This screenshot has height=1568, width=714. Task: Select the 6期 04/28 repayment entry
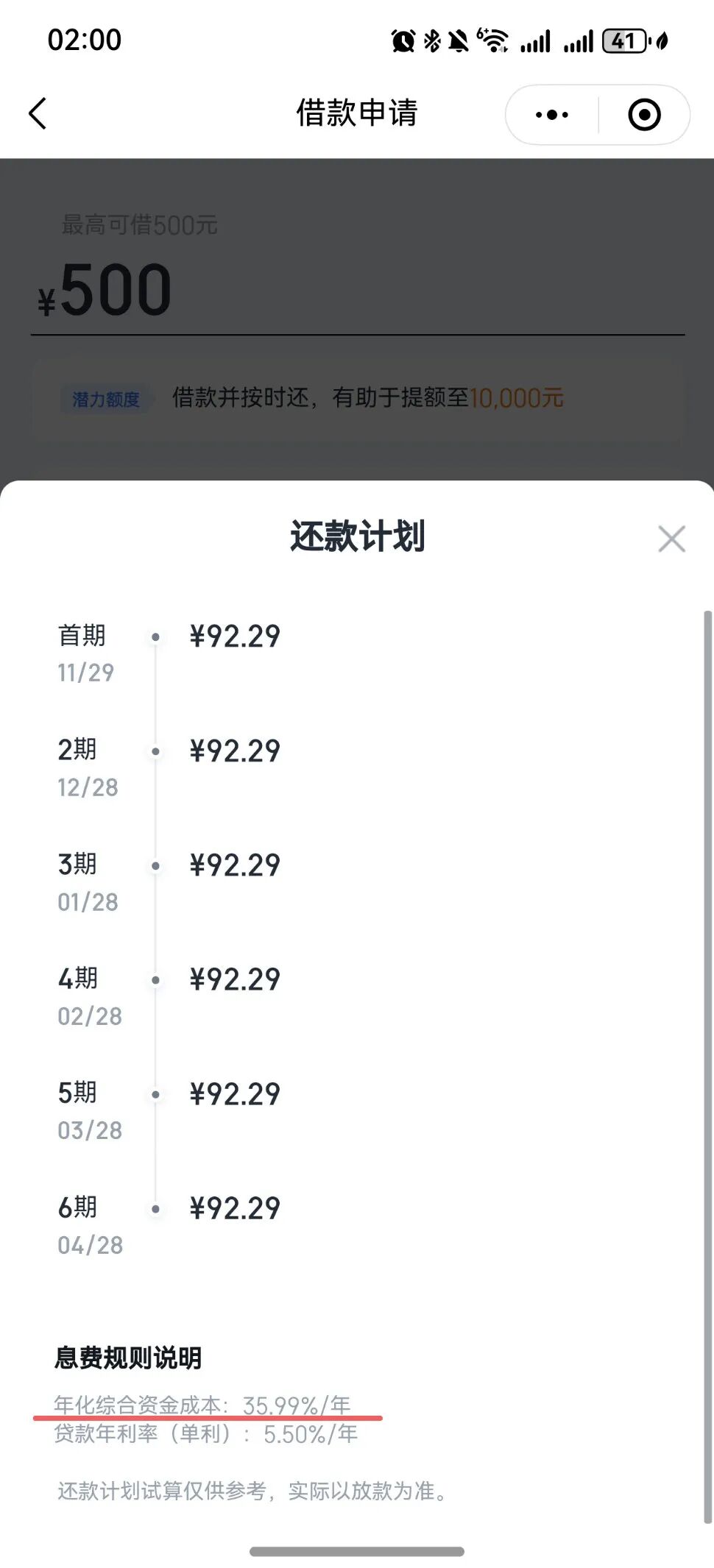169,1225
